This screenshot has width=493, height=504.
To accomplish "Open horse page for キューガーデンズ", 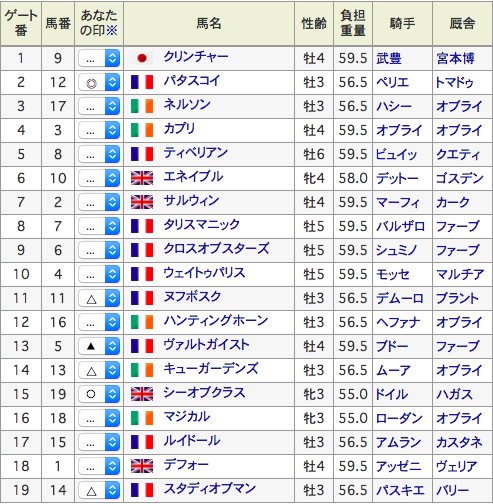I will (211, 369).
